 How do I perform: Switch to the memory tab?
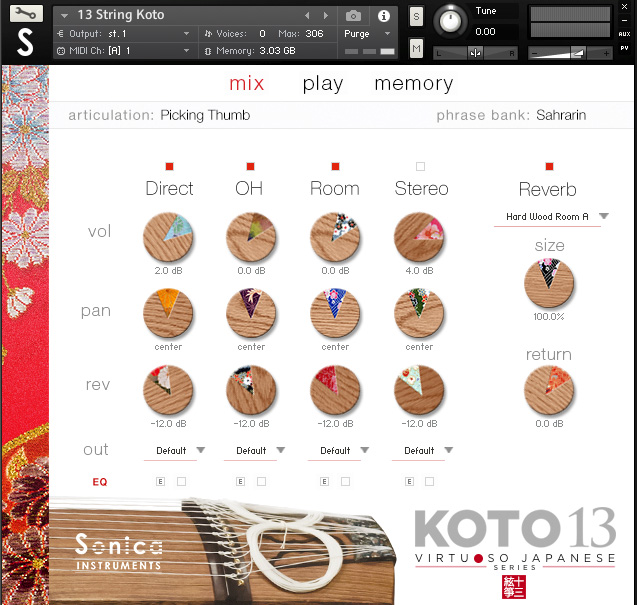tap(413, 84)
